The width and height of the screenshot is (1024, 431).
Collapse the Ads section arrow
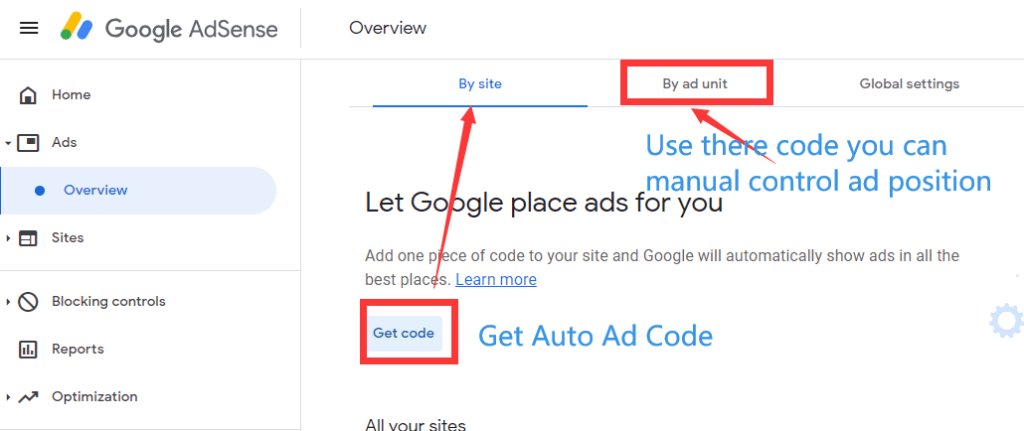7,142
